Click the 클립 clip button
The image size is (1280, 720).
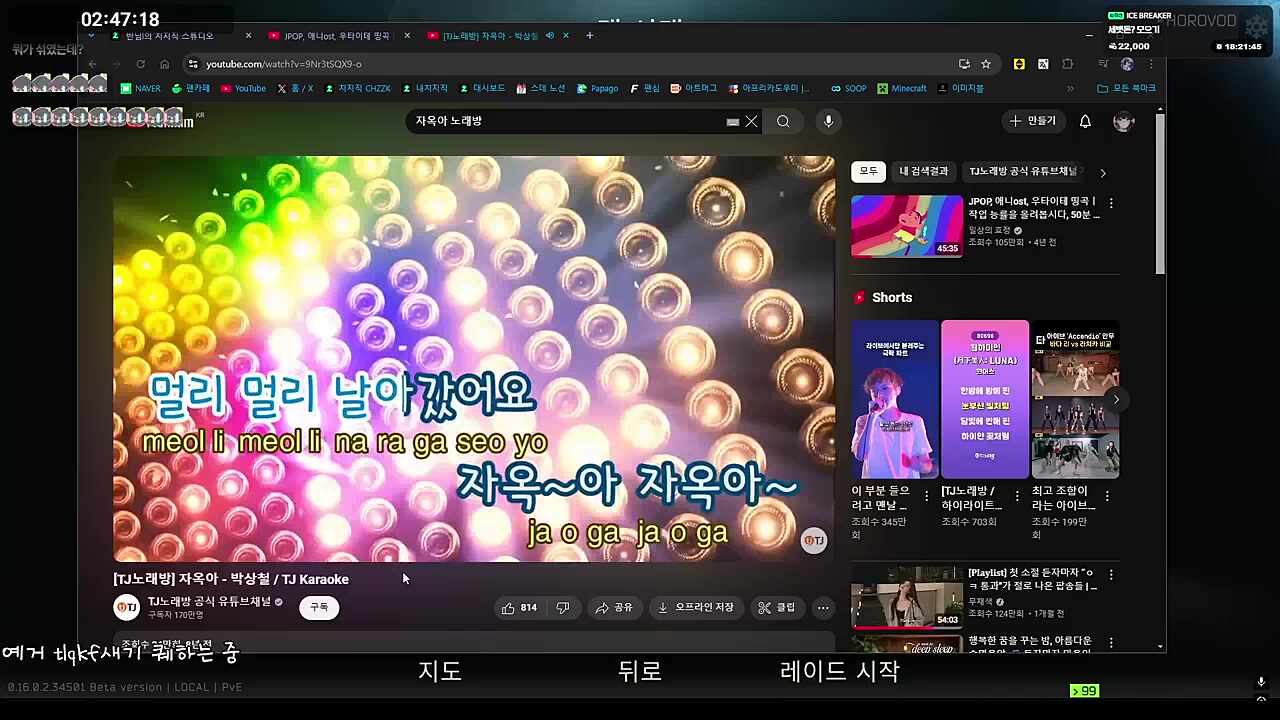click(x=777, y=607)
